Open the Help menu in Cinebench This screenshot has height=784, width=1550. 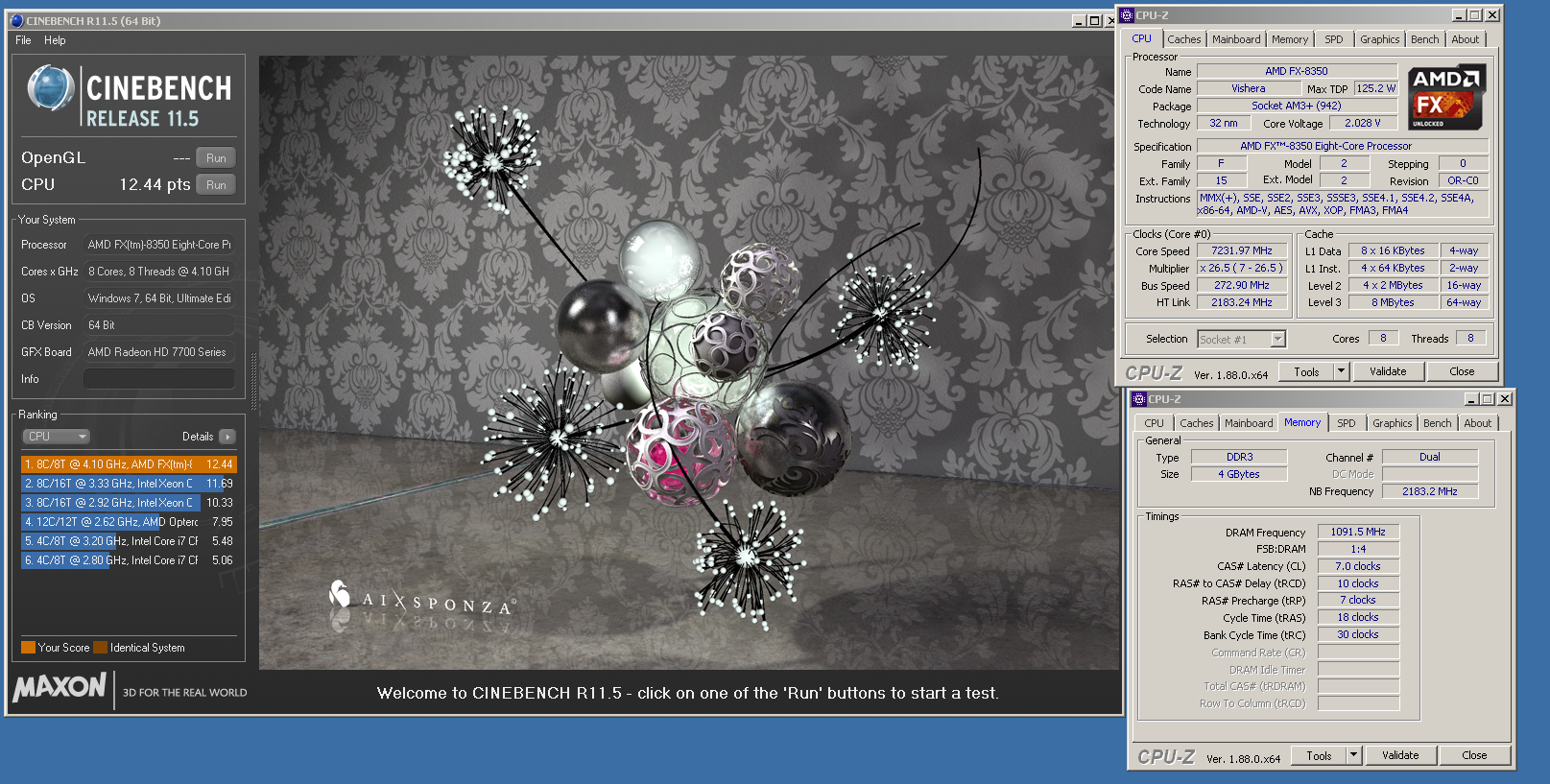click(x=55, y=40)
